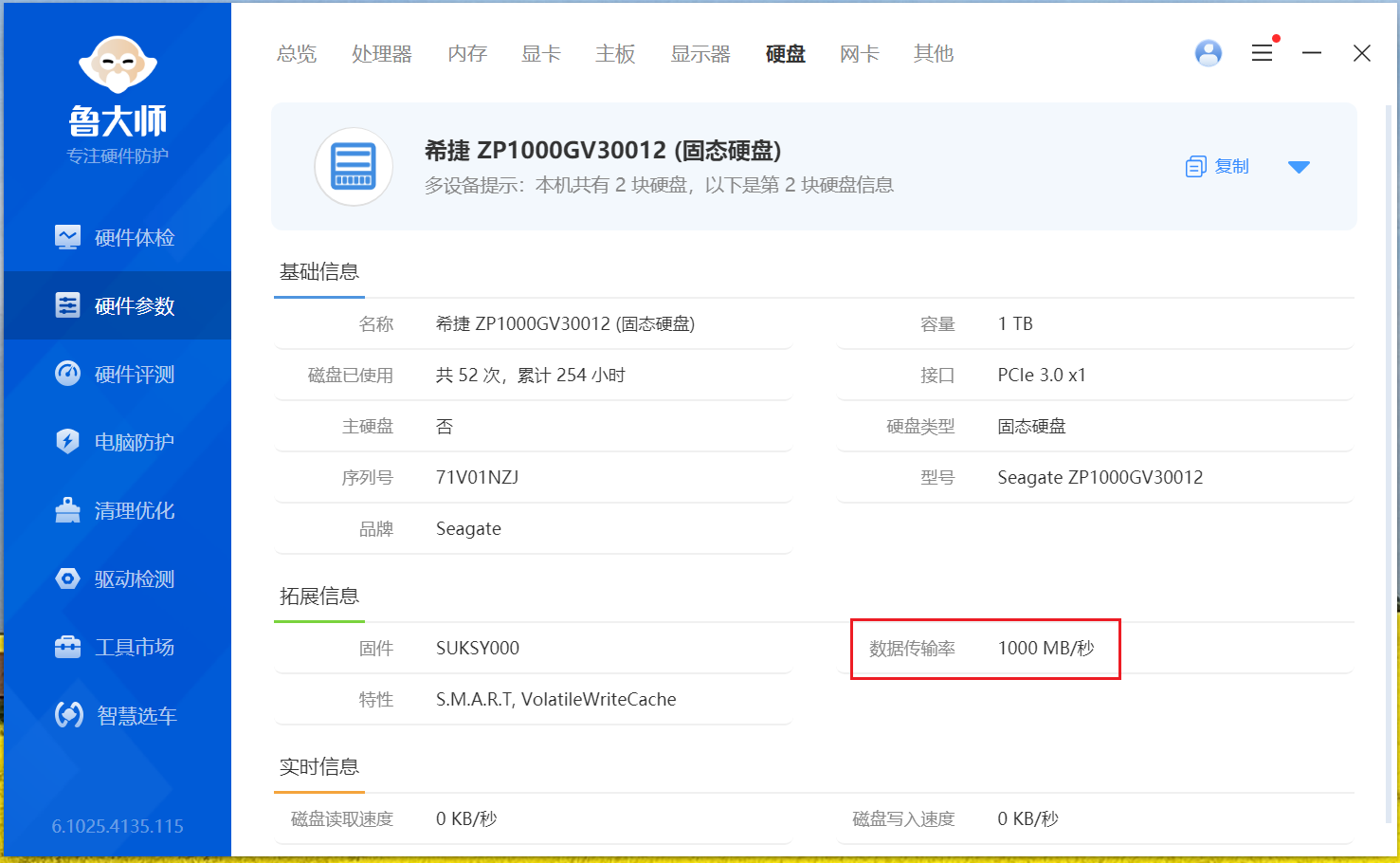Open 清理优化 in the sidebar
Screen dimensions: 1400x863
pos(118,510)
